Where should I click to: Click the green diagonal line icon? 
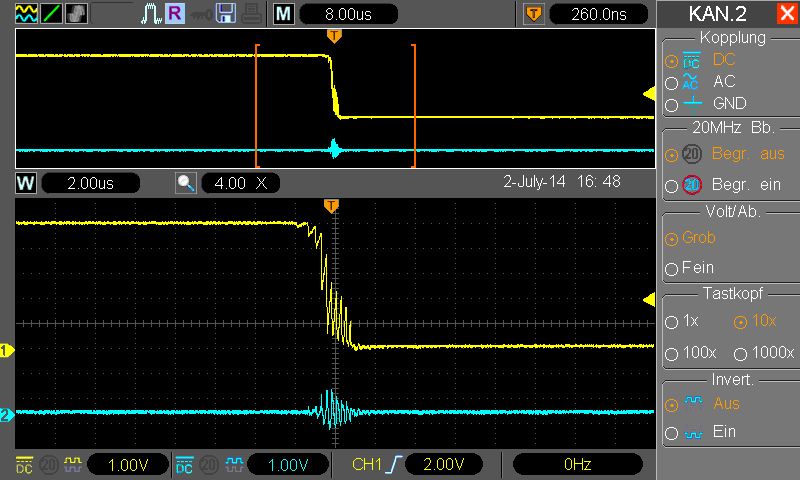51,14
